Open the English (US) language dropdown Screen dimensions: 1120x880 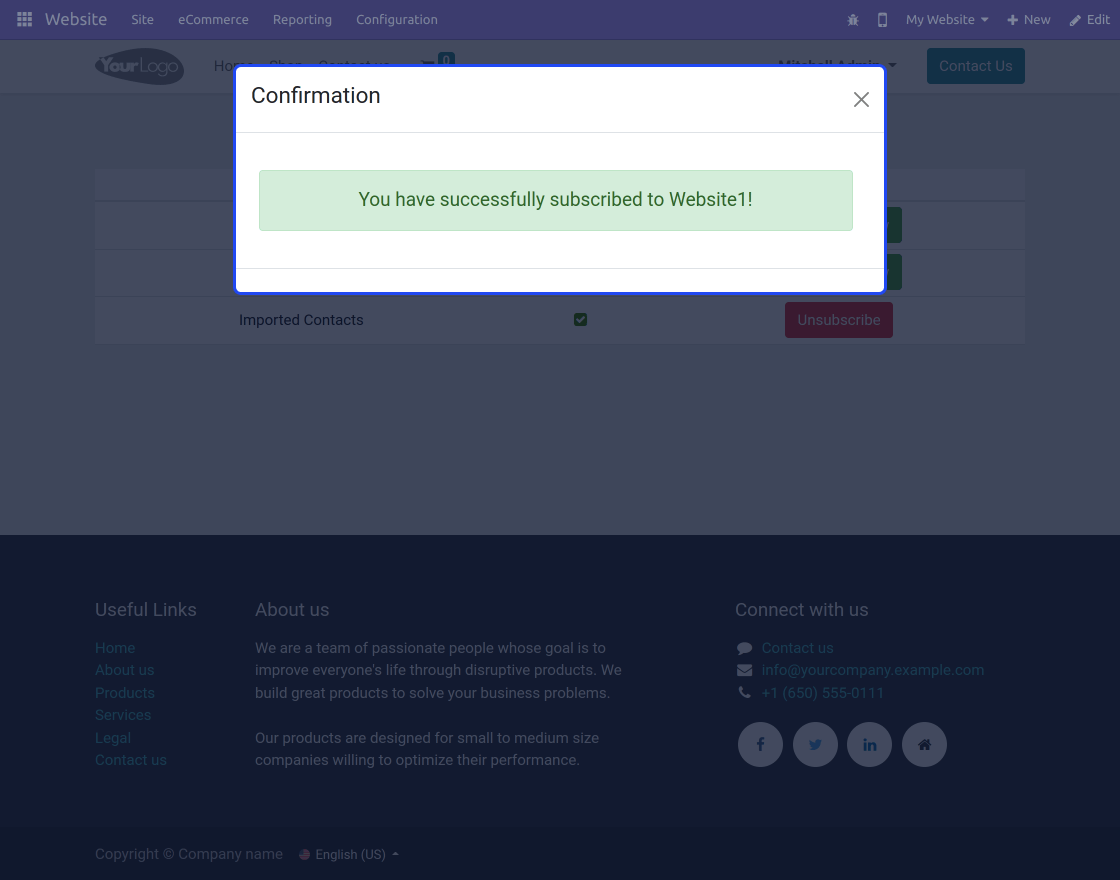click(x=349, y=854)
